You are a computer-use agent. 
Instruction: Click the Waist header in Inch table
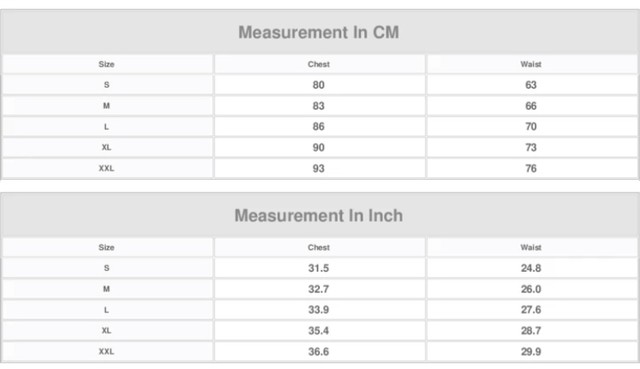point(531,247)
